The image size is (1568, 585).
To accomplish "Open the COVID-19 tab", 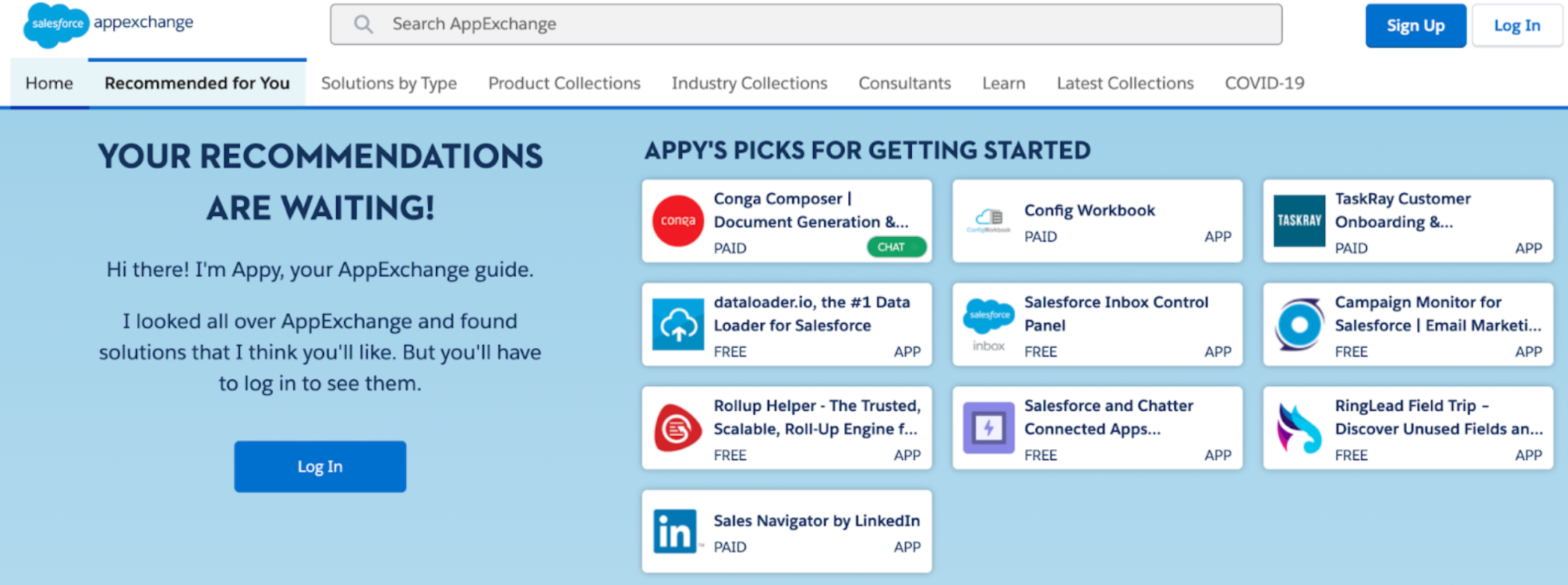I will 1264,83.
